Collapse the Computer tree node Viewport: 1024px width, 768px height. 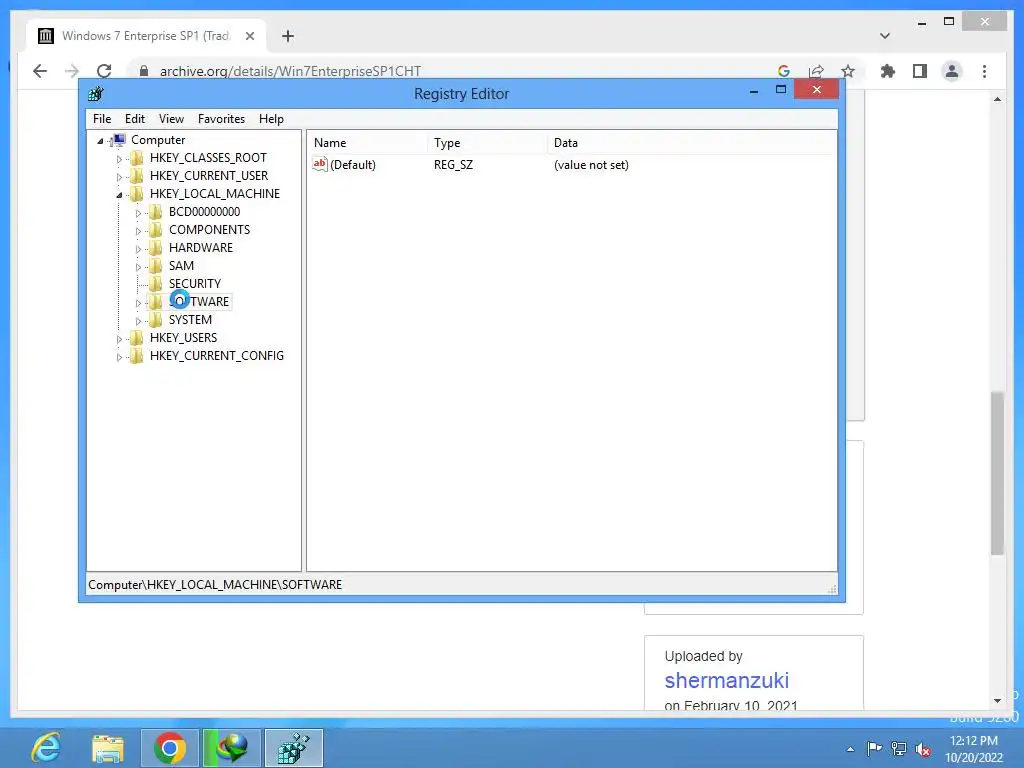[101, 140]
